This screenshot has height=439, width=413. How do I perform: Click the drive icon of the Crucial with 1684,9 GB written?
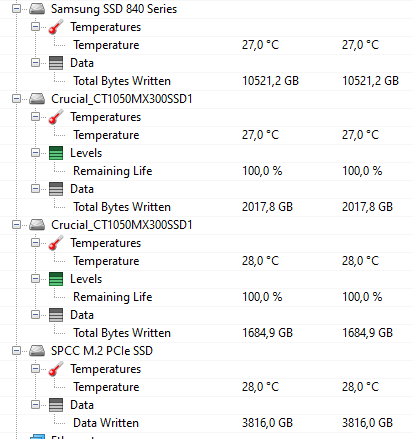pyautogui.click(x=37, y=225)
